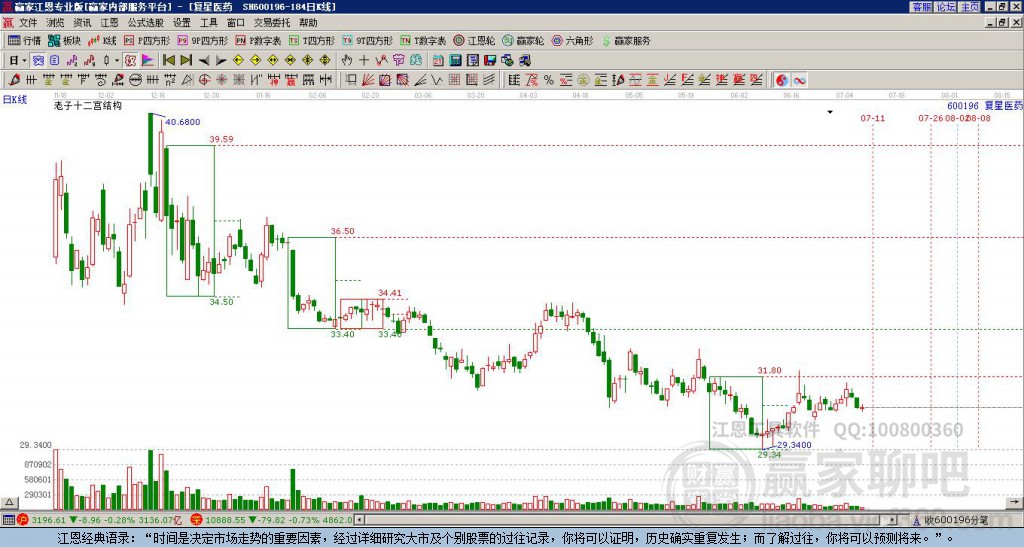Toggle the infinity loop button
The width and height of the screenshot is (1024, 548).
pos(799,80)
